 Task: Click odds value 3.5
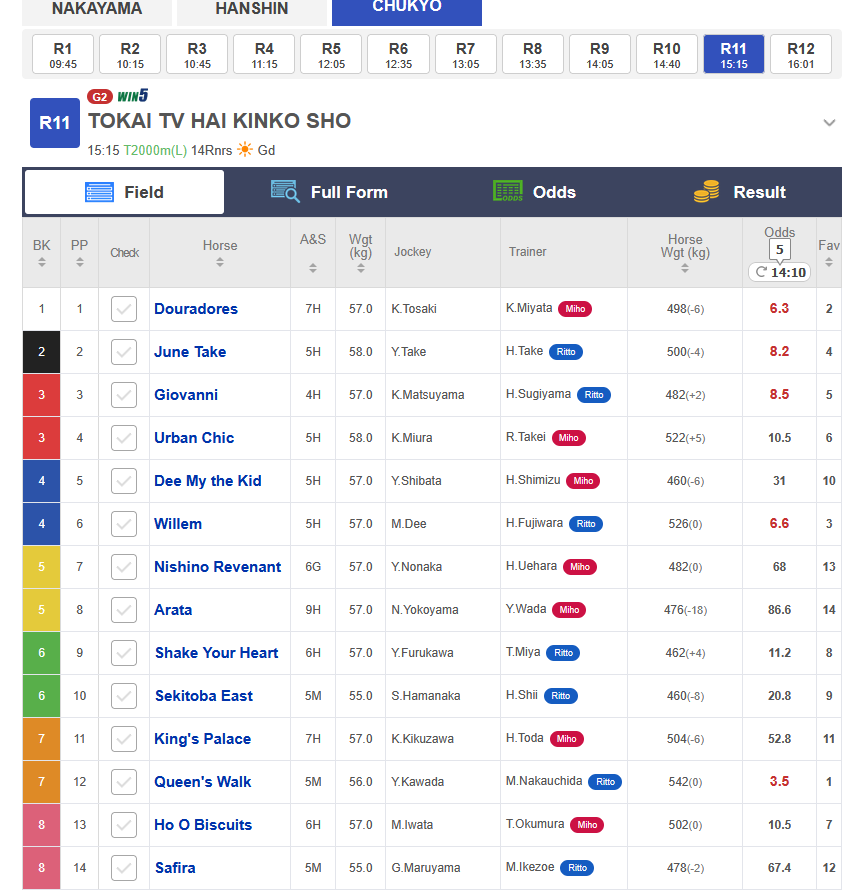coord(779,781)
